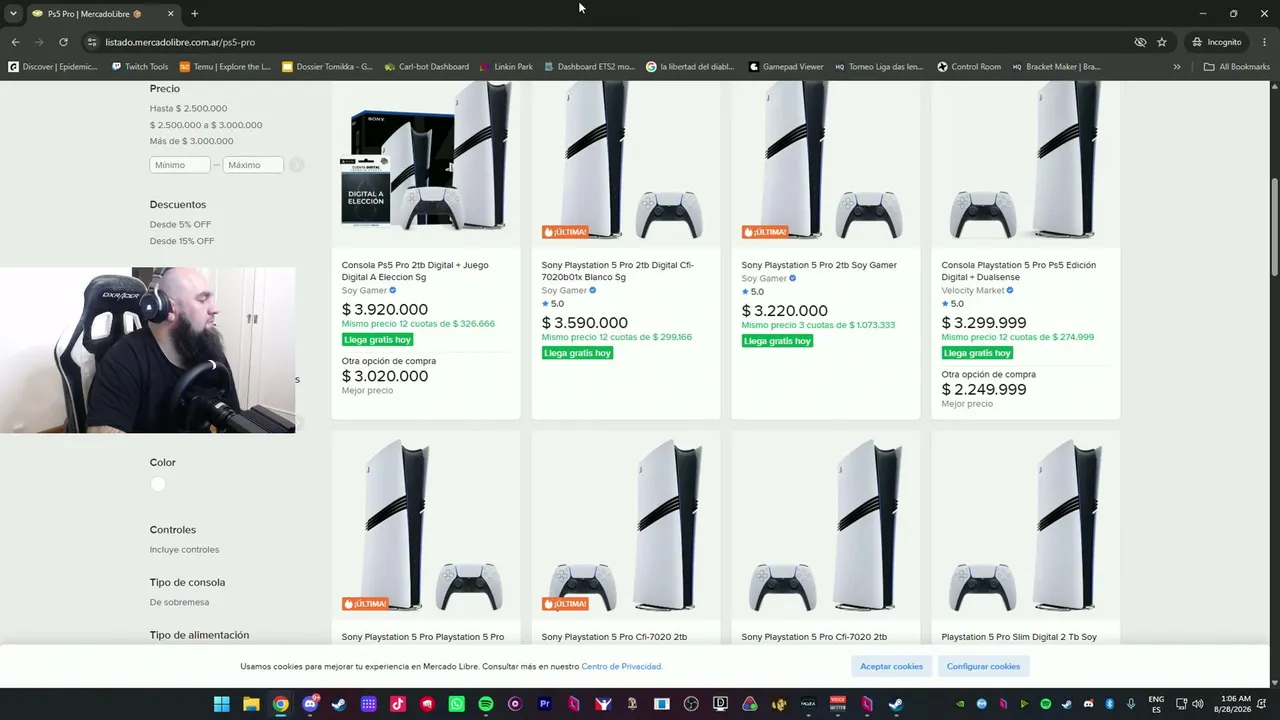Accept cookies with Aceptar cookies
1280x720 pixels.
click(891, 666)
